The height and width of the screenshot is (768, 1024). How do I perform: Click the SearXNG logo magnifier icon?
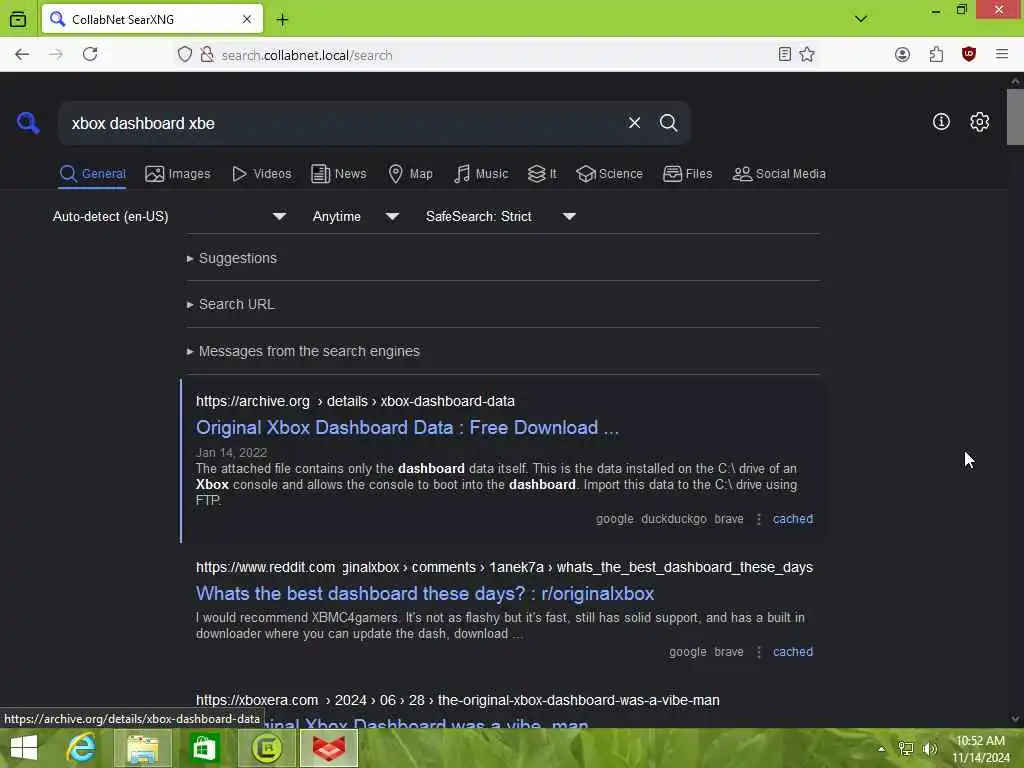pos(27,122)
